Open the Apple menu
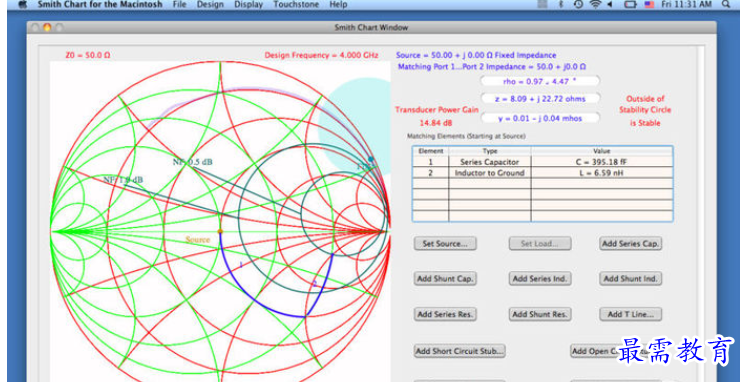This screenshot has width=740, height=382. 22,4
